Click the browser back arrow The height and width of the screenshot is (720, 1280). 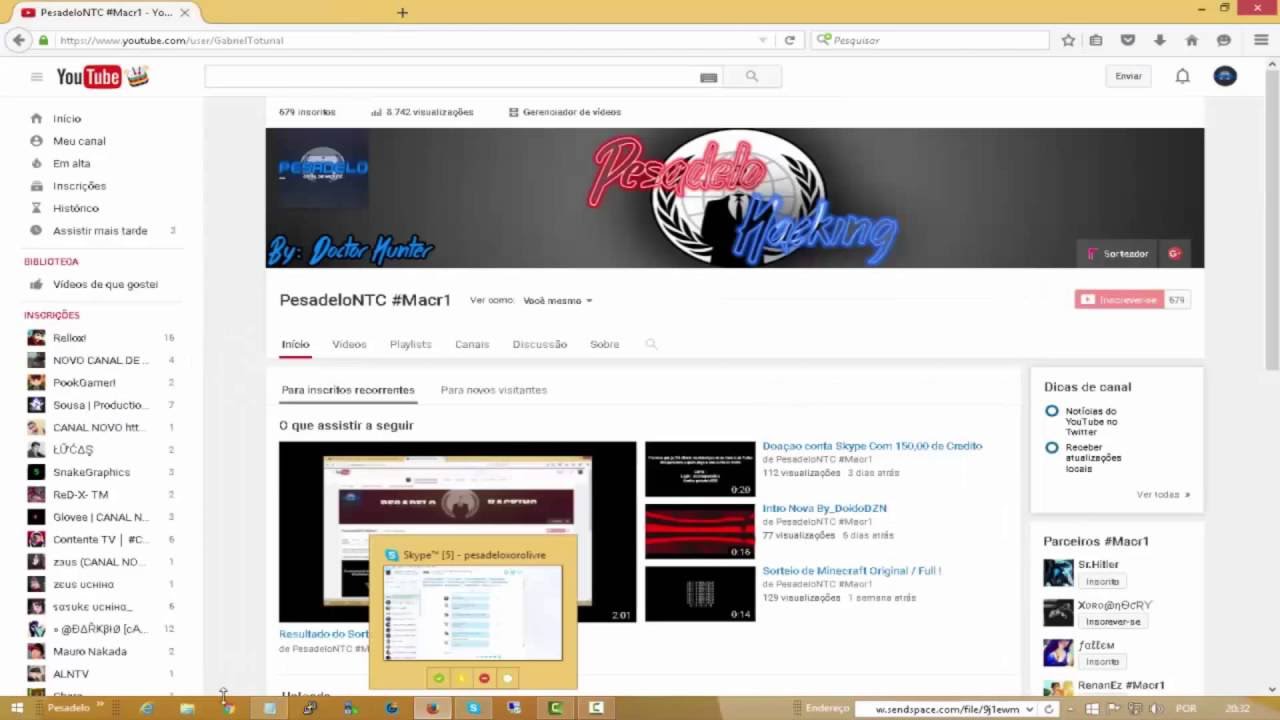pyautogui.click(x=19, y=40)
